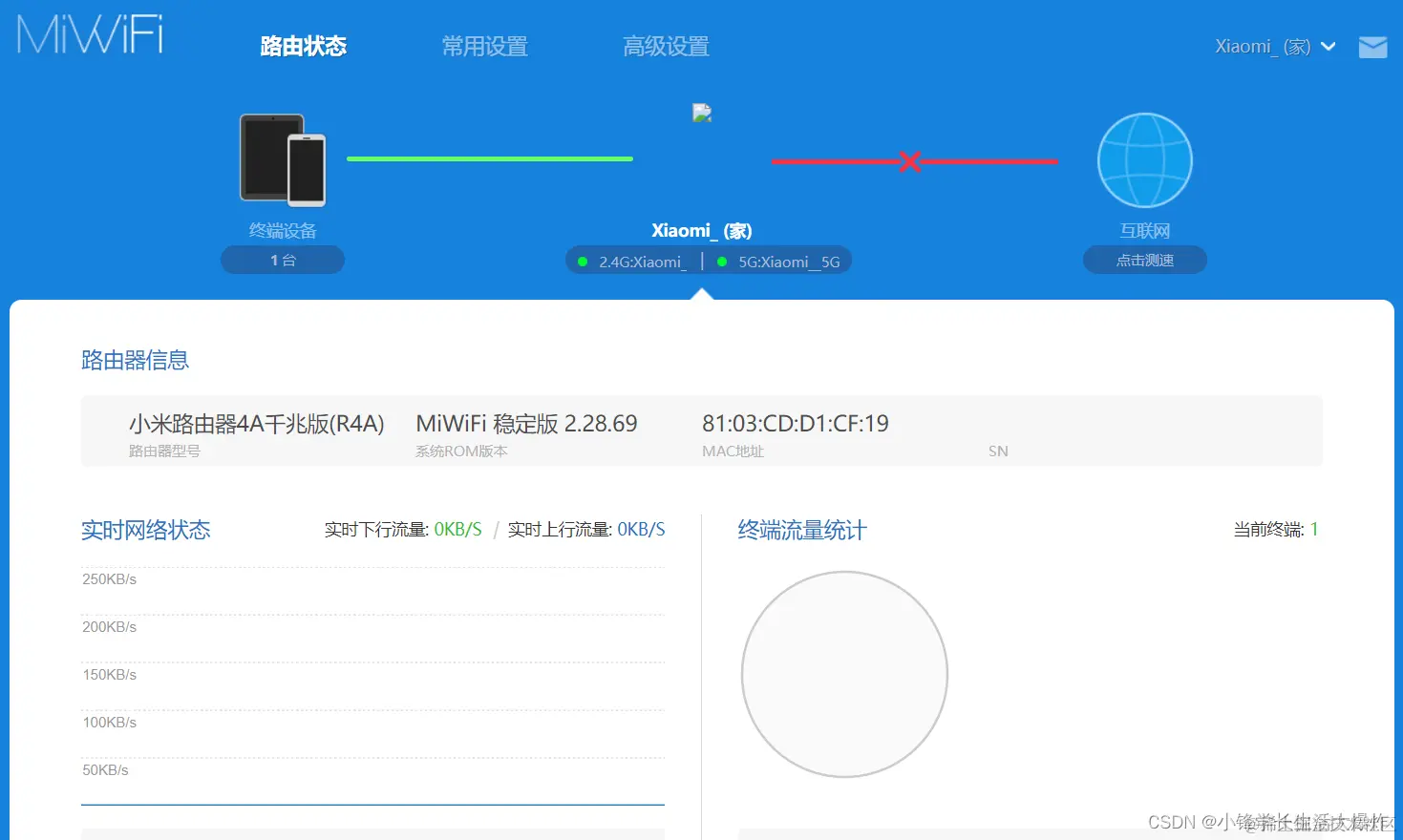Click the 终端流量统计 heading
1403x840 pixels.
pyautogui.click(x=802, y=530)
